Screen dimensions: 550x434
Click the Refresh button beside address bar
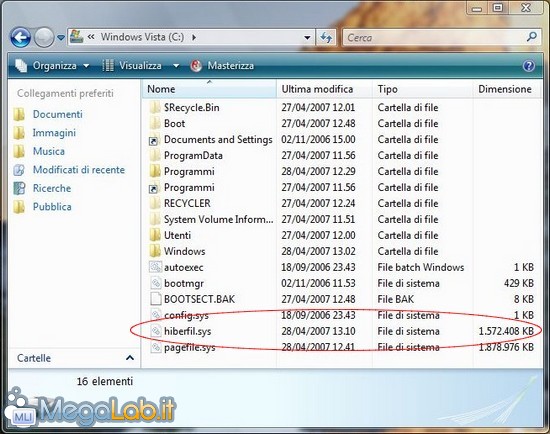click(326, 37)
